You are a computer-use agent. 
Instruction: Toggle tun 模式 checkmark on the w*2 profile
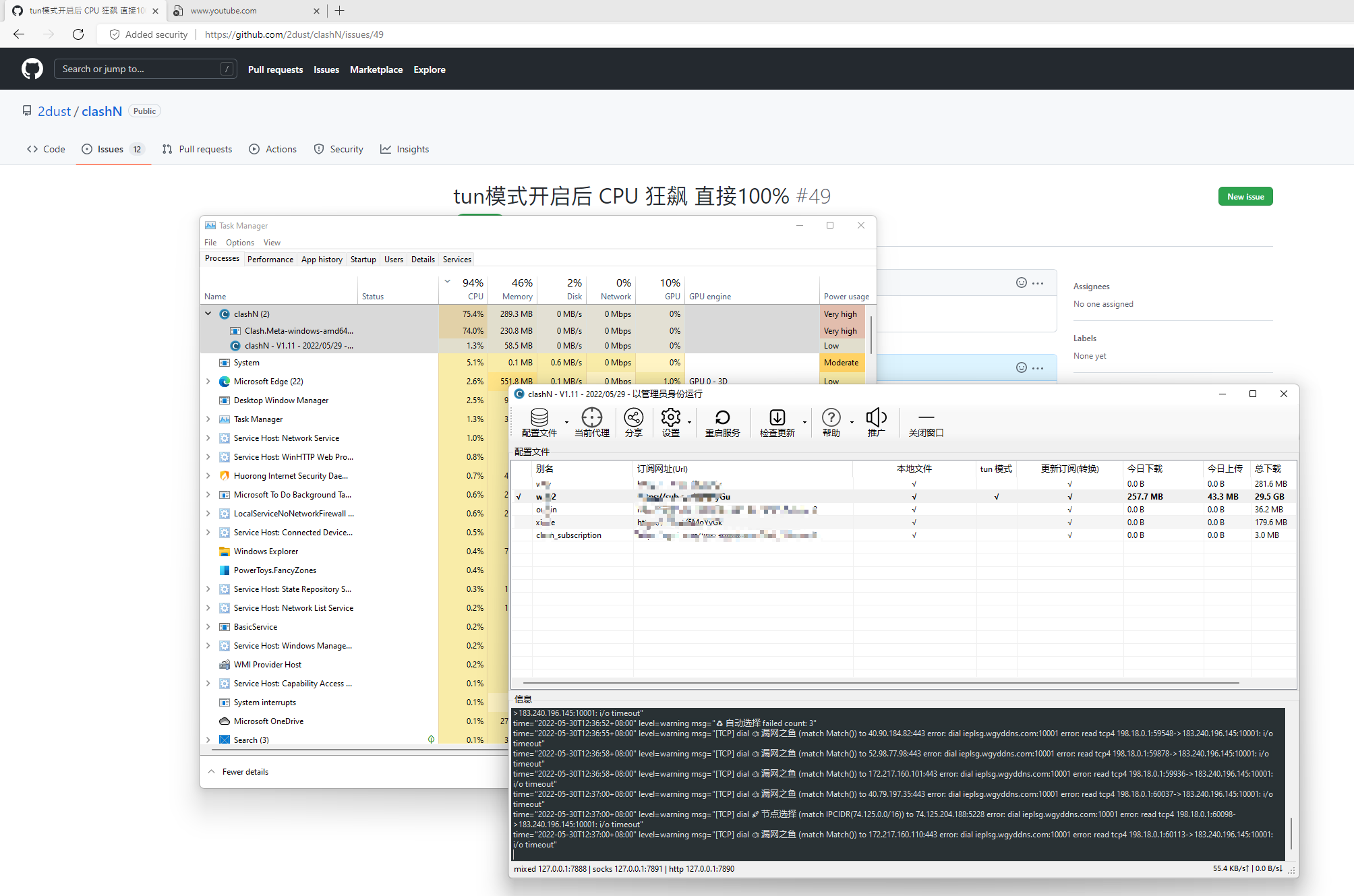point(996,496)
